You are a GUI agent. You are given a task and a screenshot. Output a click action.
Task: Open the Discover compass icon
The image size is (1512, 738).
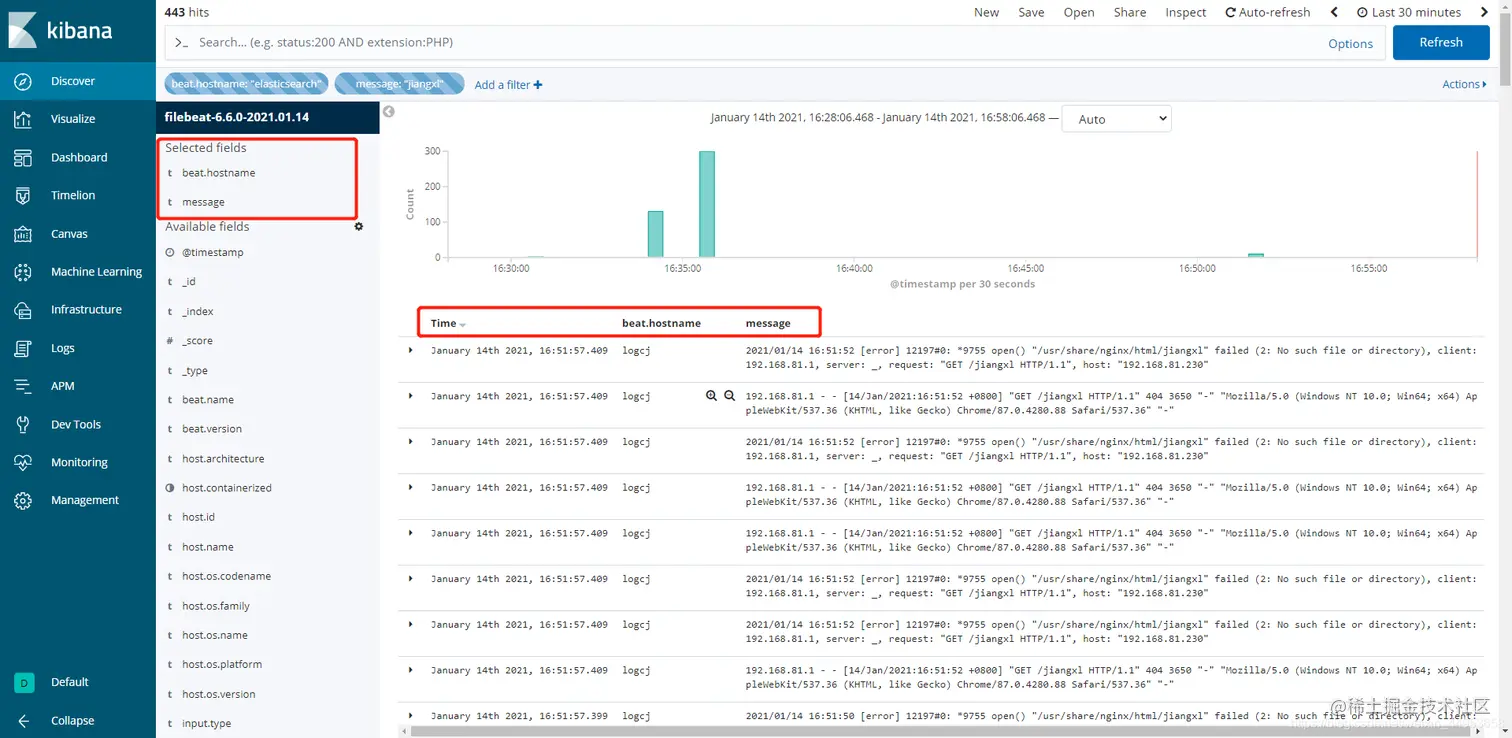pyautogui.click(x=23, y=81)
